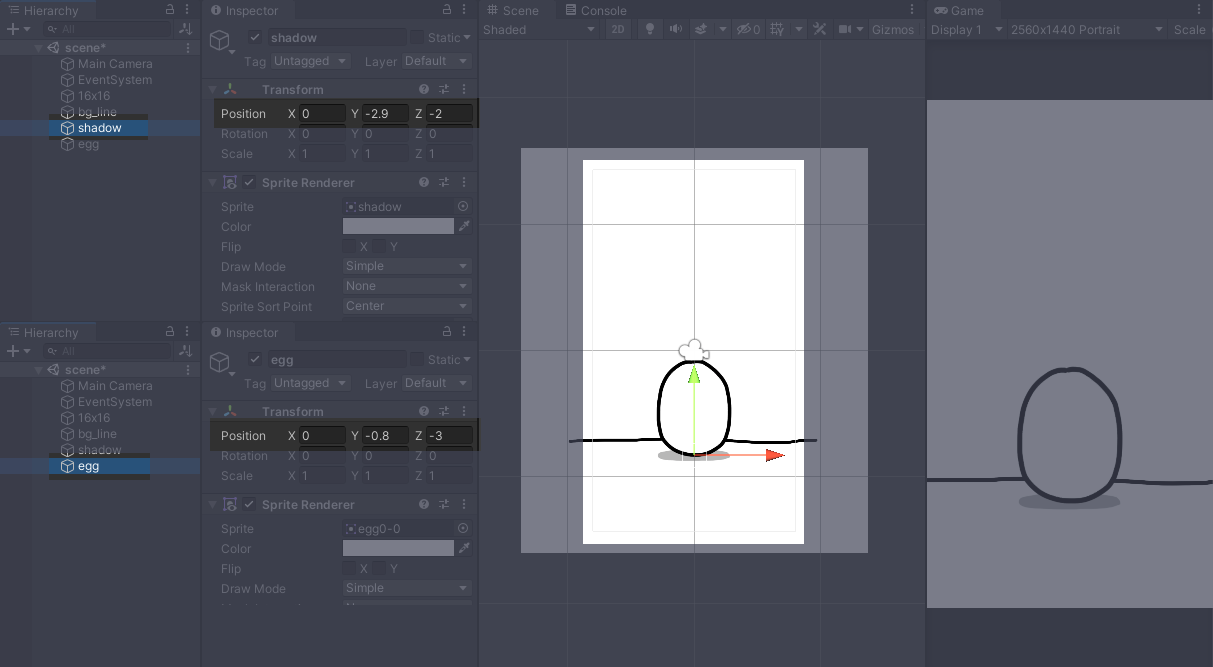Click shadow Color swatch

[398, 226]
